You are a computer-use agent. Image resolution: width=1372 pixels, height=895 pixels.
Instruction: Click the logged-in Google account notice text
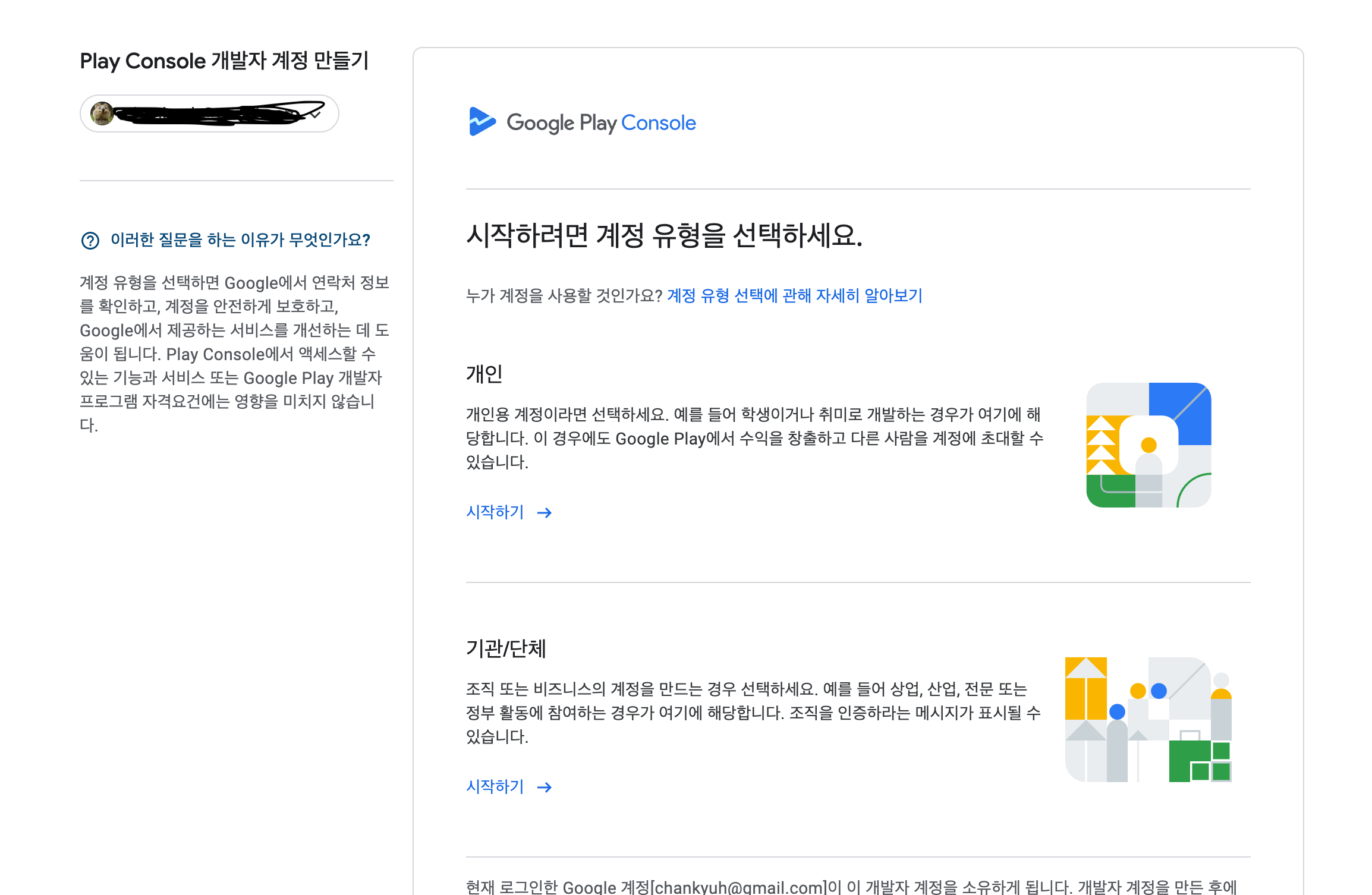point(851,887)
